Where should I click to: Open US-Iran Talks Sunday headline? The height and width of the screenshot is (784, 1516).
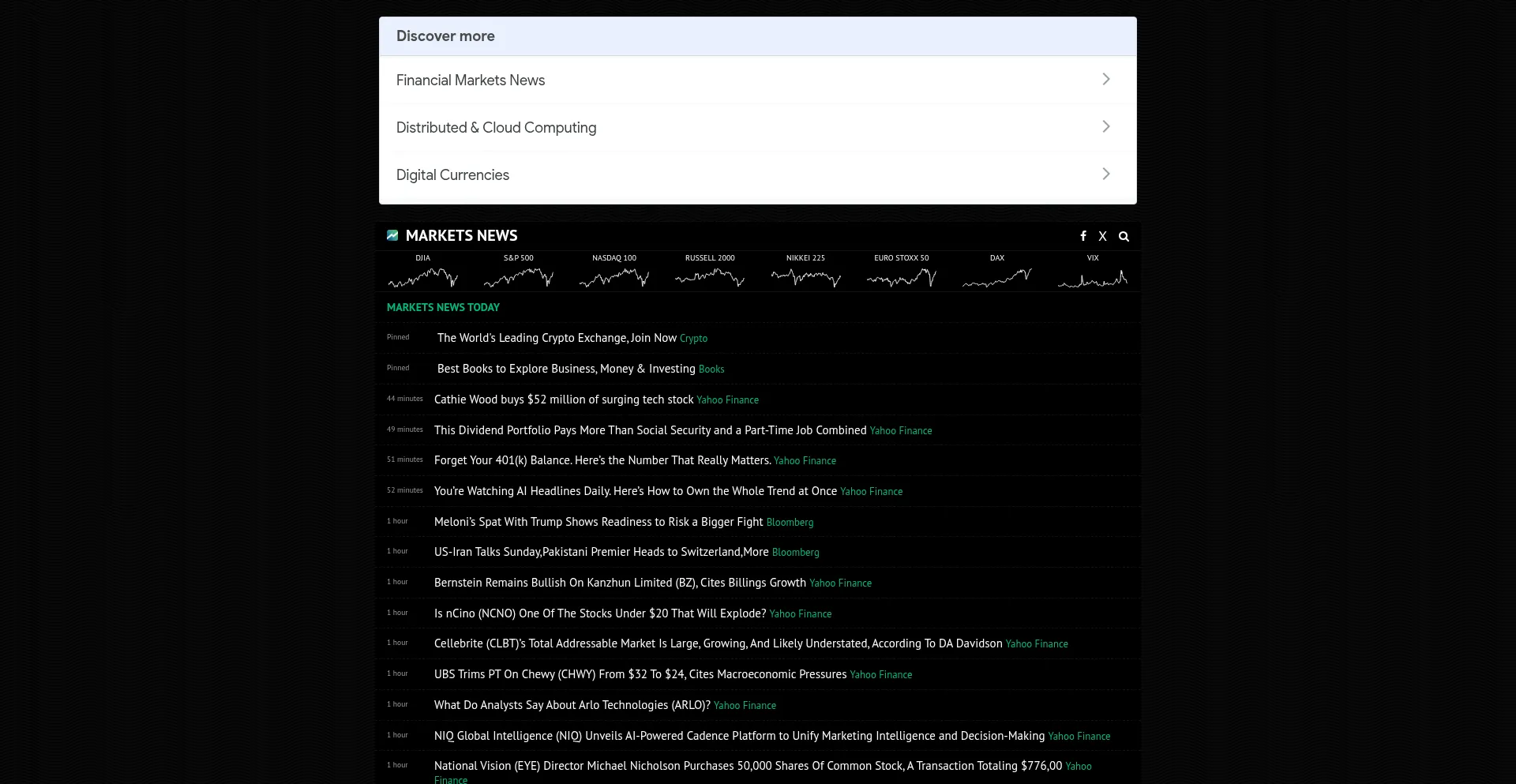[x=602, y=552]
